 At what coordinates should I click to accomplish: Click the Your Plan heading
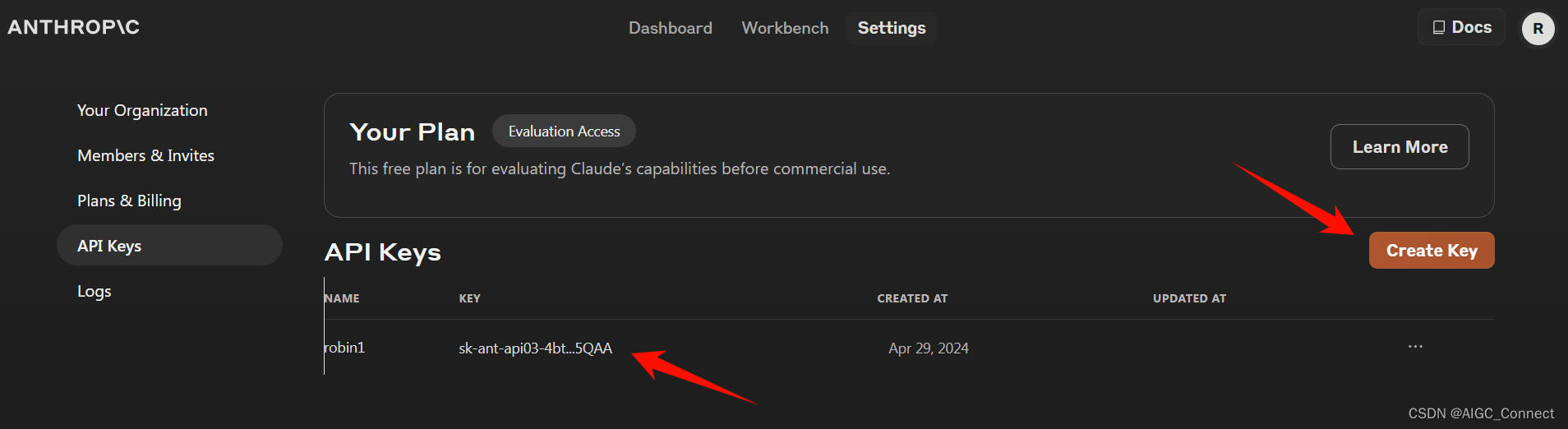tap(412, 132)
